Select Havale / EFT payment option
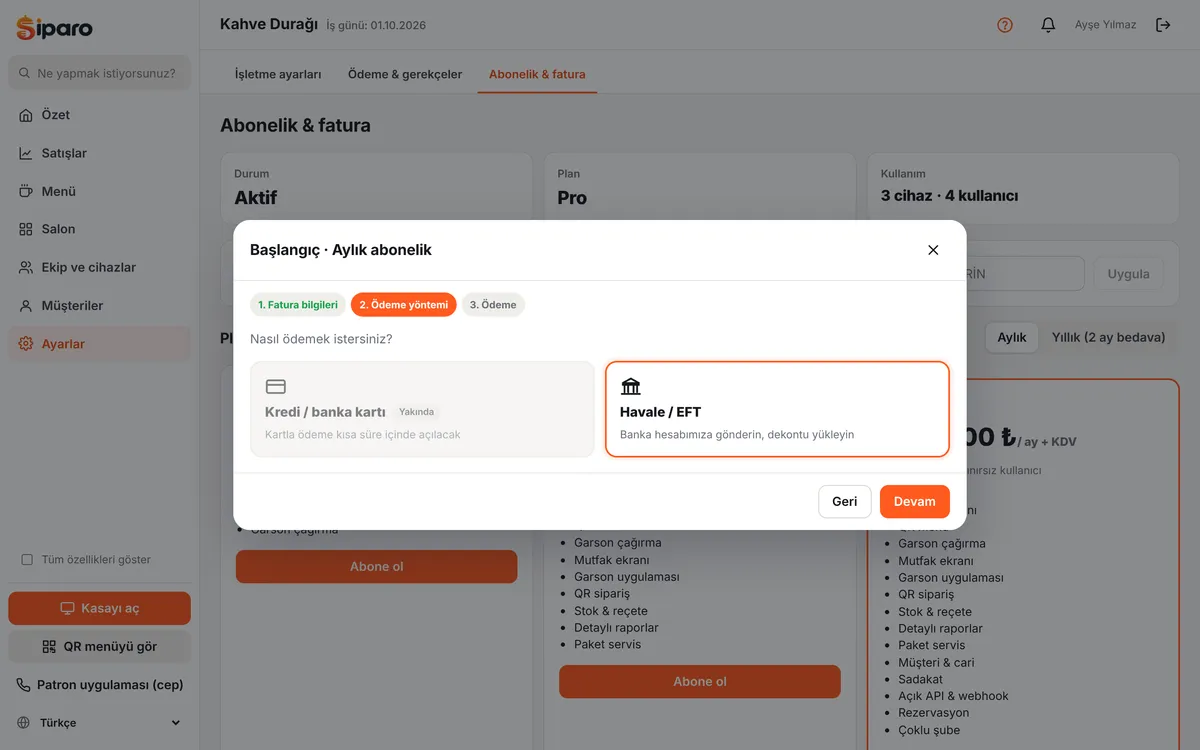 pyautogui.click(x=777, y=409)
